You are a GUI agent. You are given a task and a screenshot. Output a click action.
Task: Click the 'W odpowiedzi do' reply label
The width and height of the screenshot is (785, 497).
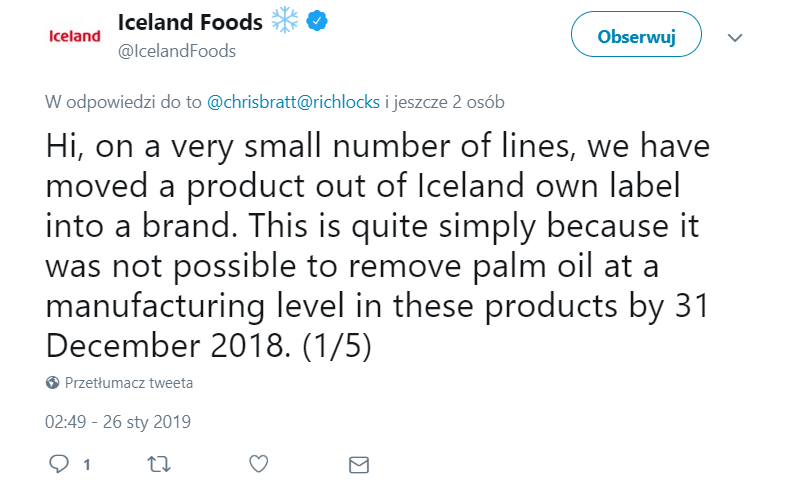(124, 101)
